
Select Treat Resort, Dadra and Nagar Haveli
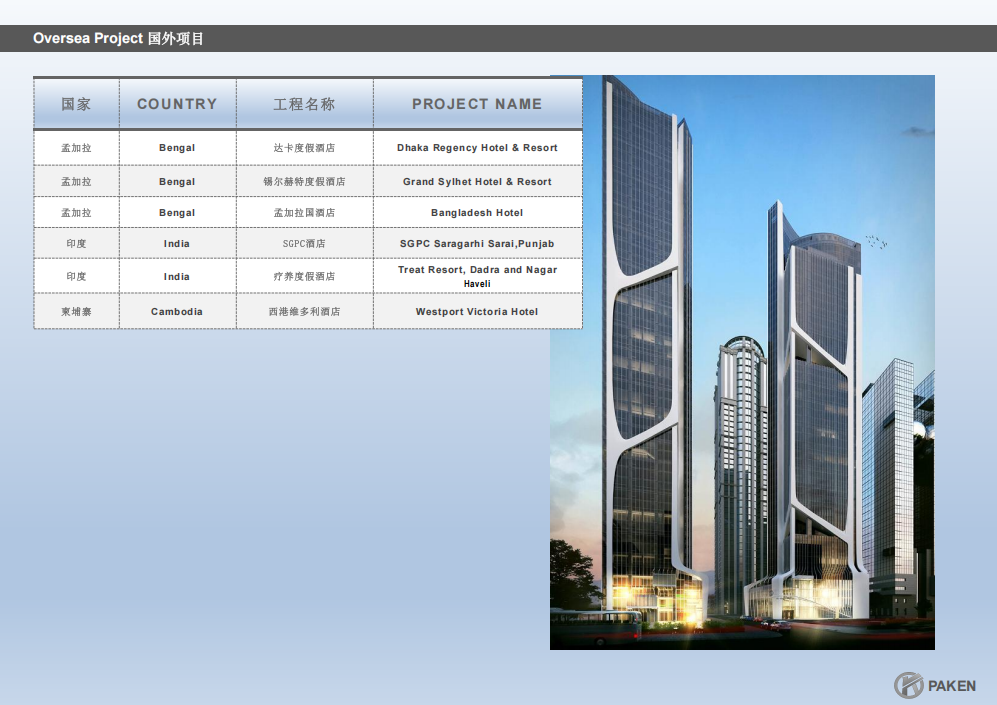click(477, 276)
